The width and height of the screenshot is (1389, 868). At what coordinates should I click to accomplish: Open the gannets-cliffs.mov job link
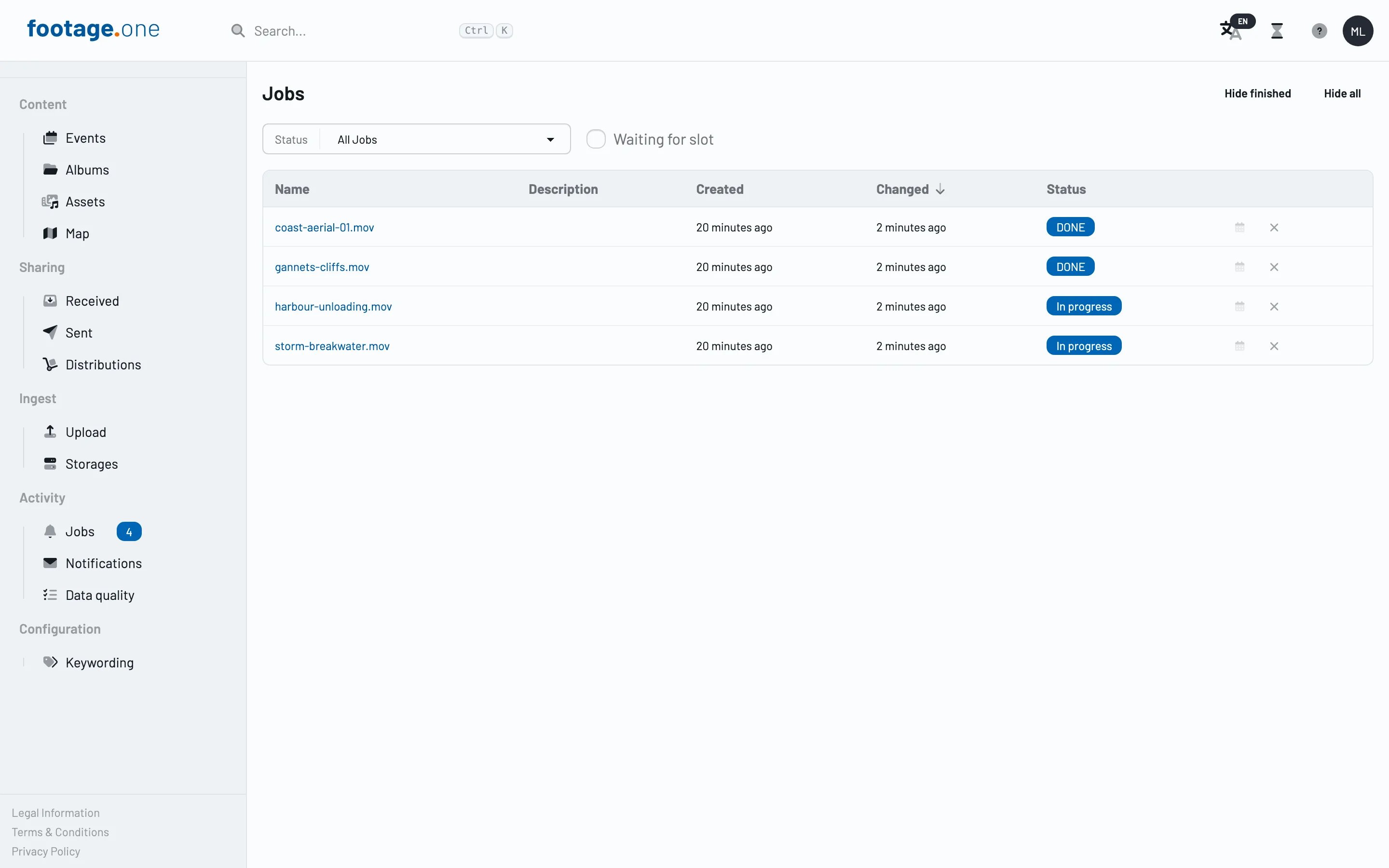click(x=322, y=267)
